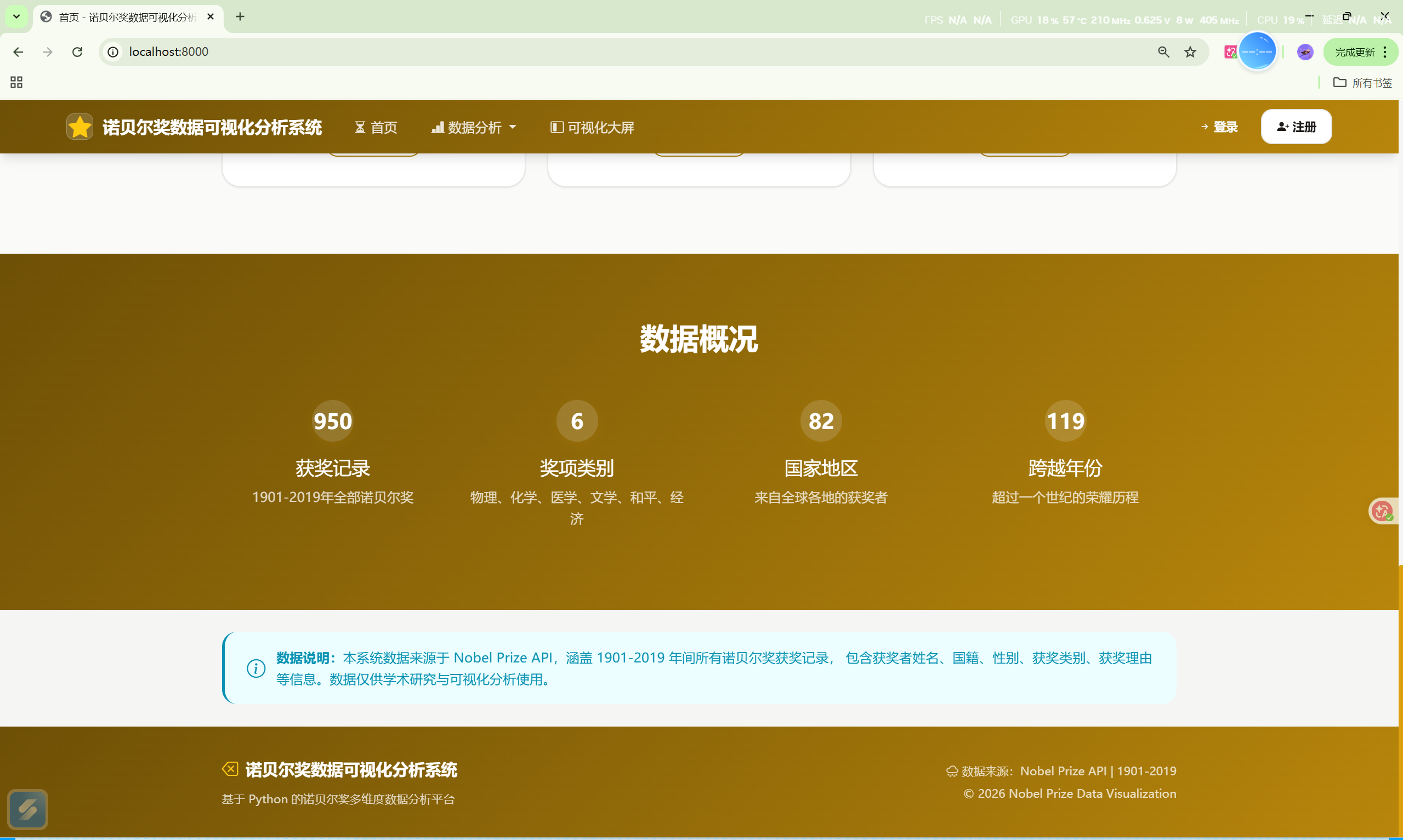Click the floating red widget on right edge
Image resolution: width=1403 pixels, height=840 pixels.
(x=1383, y=511)
